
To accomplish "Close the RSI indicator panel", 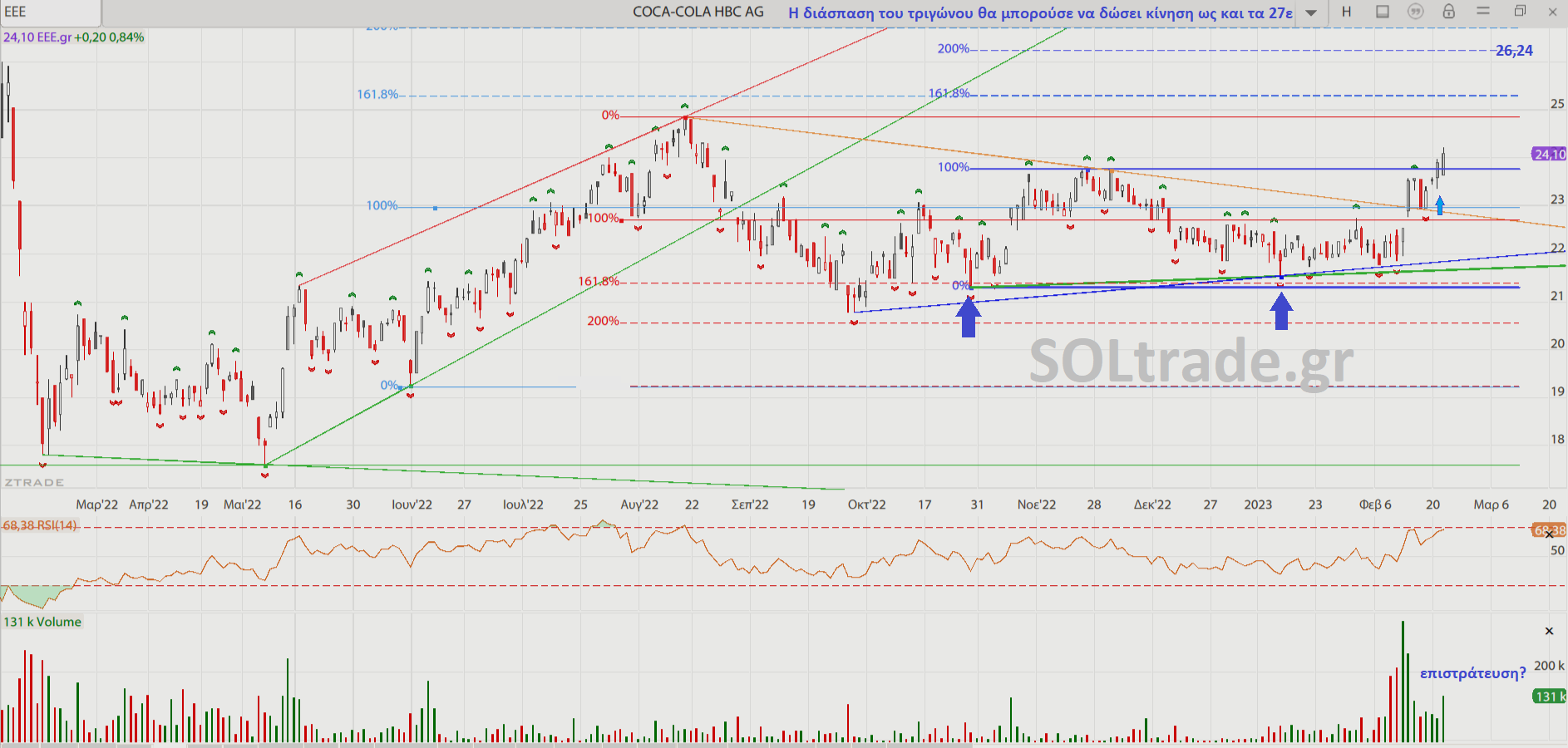I will click(x=1549, y=534).
